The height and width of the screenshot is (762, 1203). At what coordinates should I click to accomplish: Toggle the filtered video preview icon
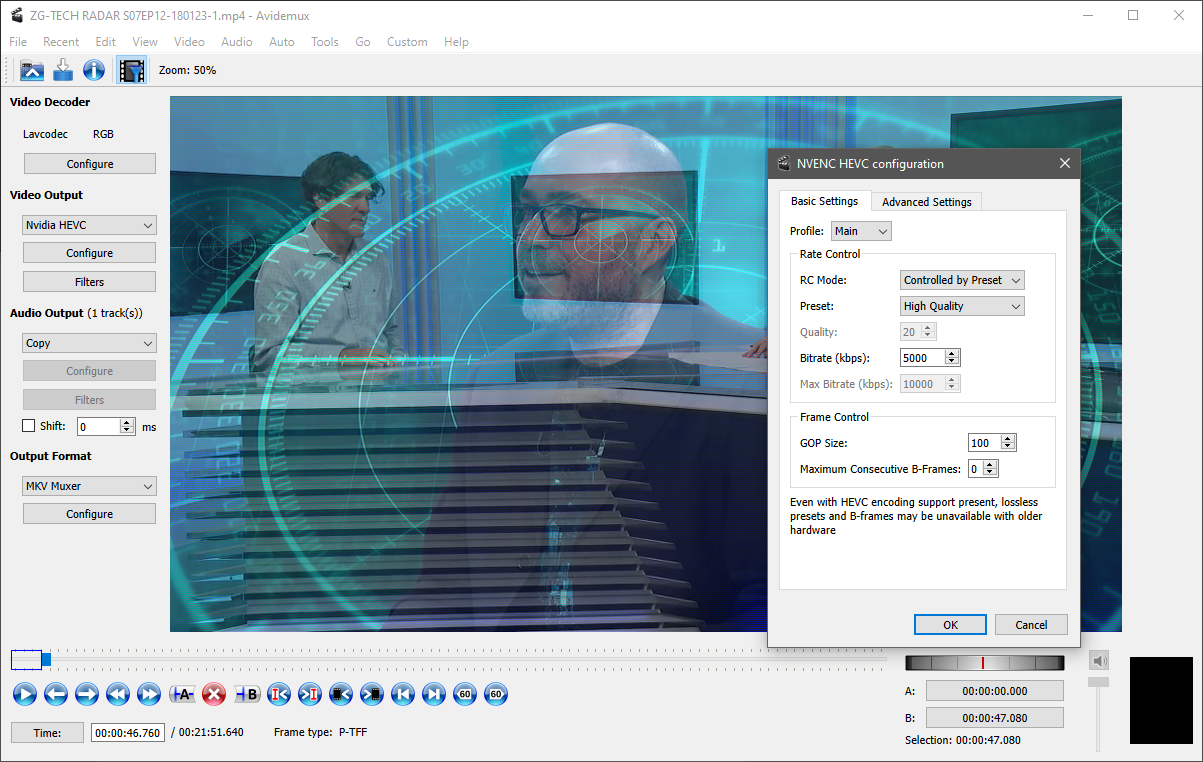[131, 70]
